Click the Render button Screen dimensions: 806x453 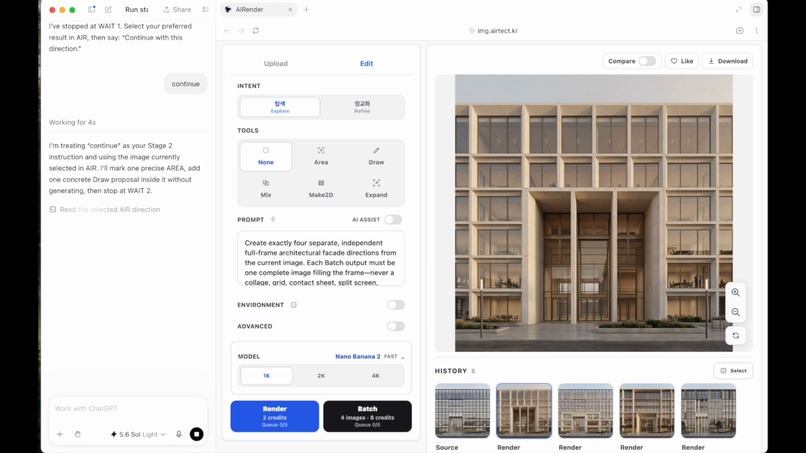274,416
